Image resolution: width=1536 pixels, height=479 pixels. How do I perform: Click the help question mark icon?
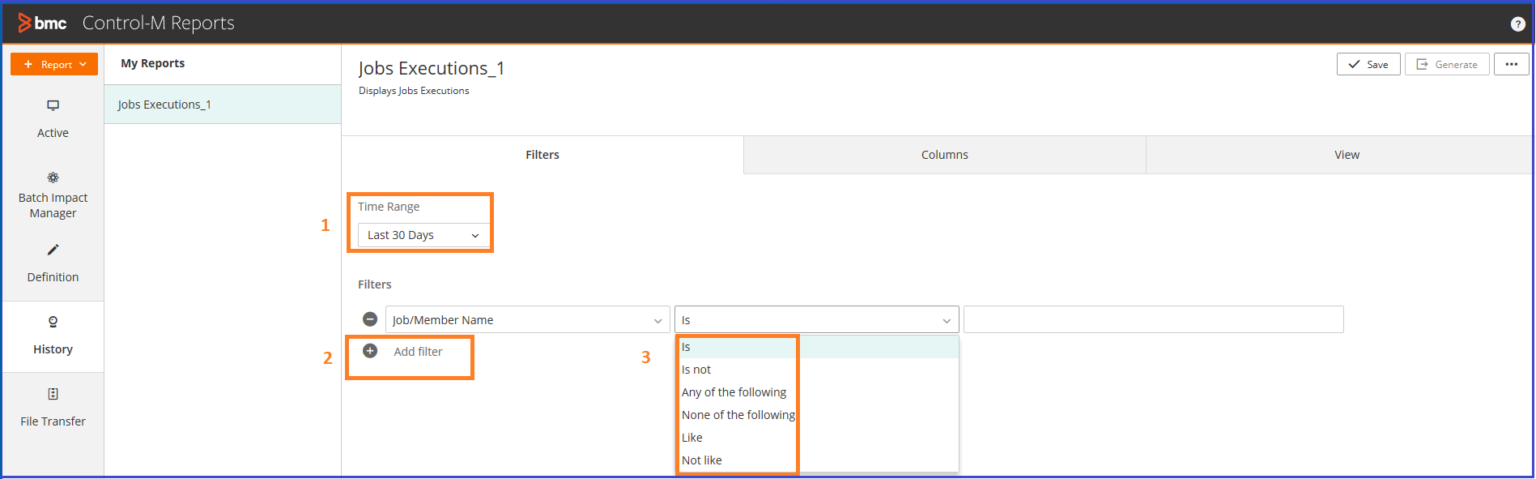[1517, 24]
